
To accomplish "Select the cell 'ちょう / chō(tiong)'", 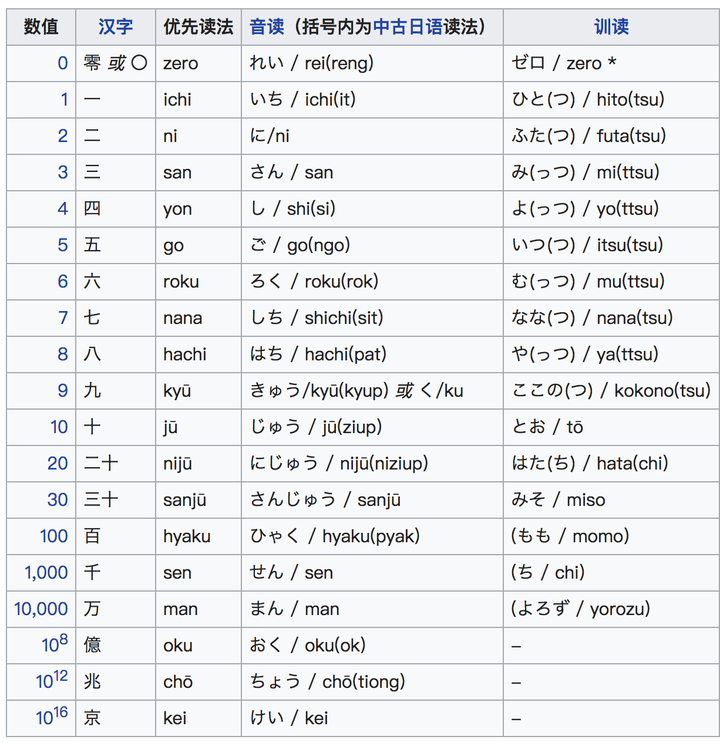I will coord(372,682).
